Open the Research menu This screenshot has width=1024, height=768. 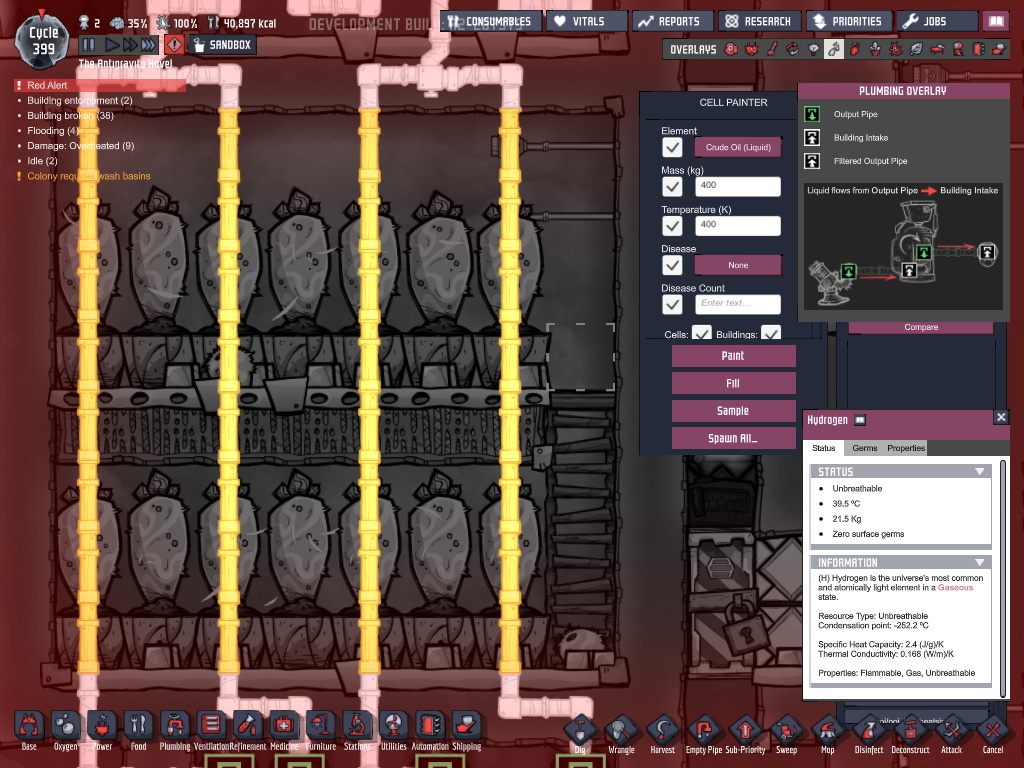pyautogui.click(x=758, y=21)
